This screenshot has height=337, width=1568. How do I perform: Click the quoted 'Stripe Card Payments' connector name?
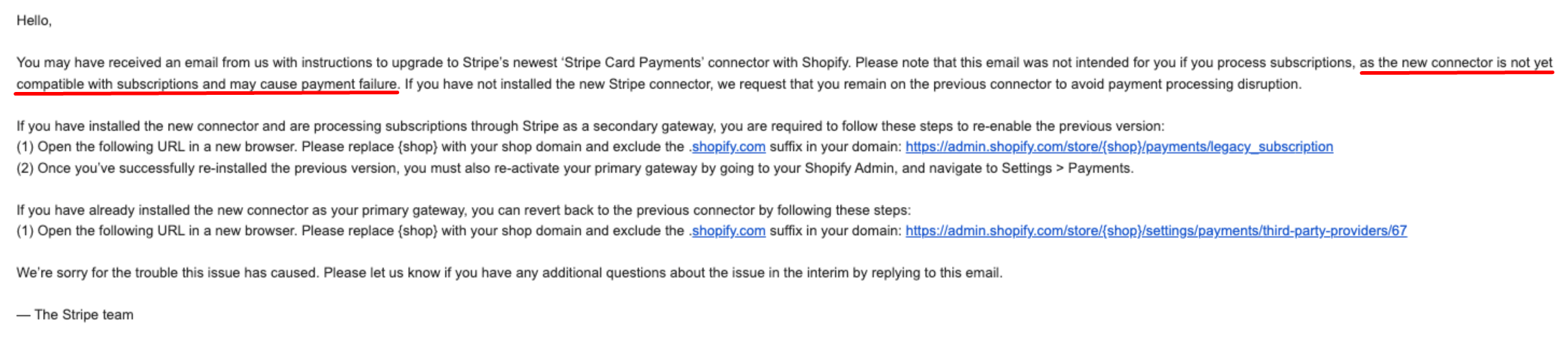tap(632, 63)
